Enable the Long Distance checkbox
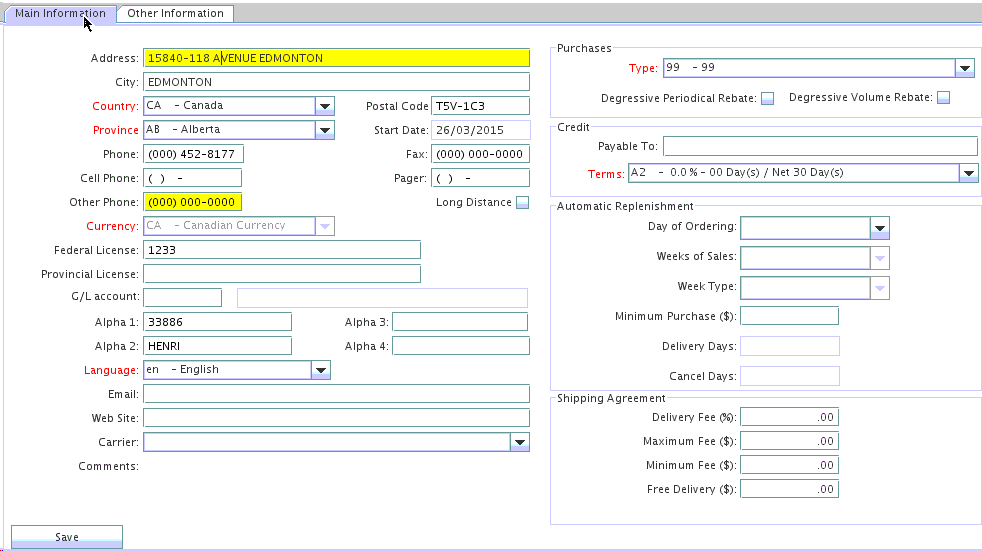The height and width of the screenshot is (551, 982). click(x=522, y=203)
